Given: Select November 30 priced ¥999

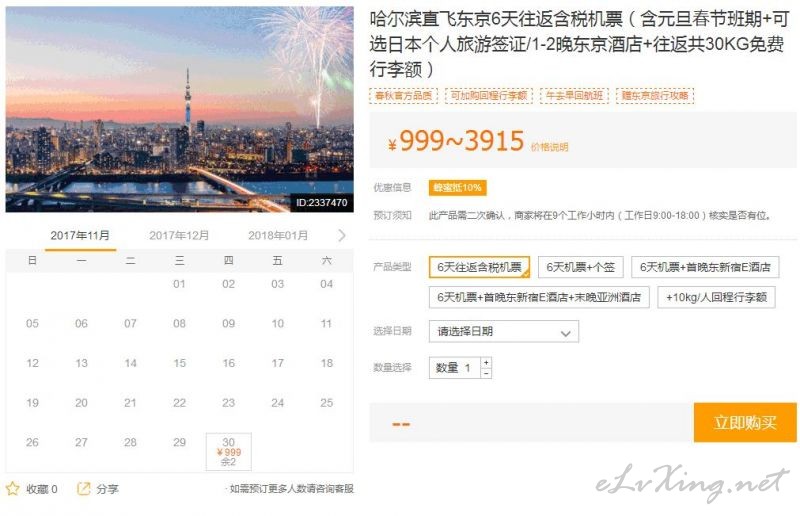Looking at the screenshot, I should point(229,452).
